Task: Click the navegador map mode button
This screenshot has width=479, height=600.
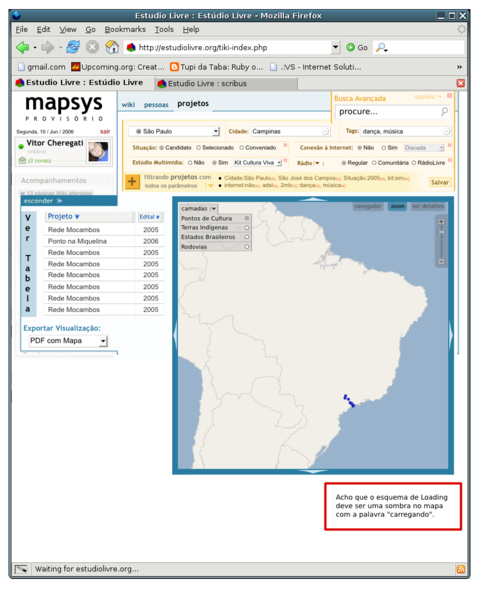Action: pos(368,206)
